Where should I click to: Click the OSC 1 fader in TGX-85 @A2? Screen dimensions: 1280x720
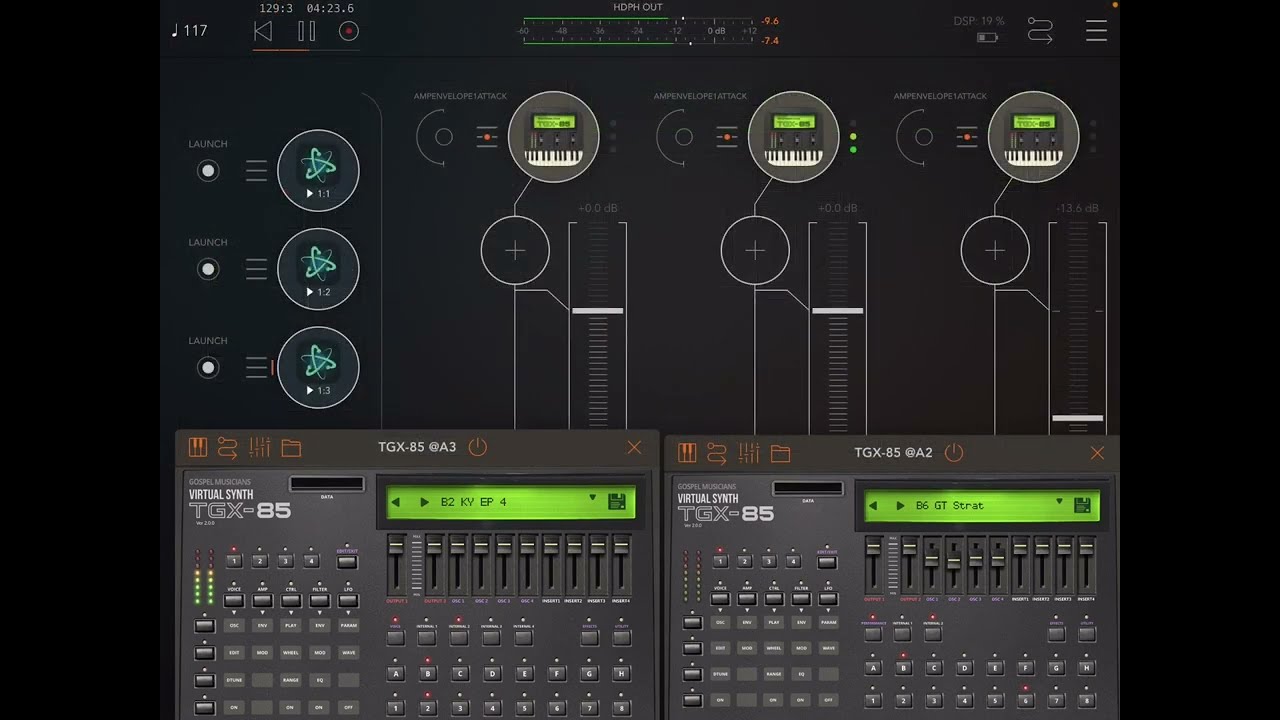pyautogui.click(x=932, y=556)
